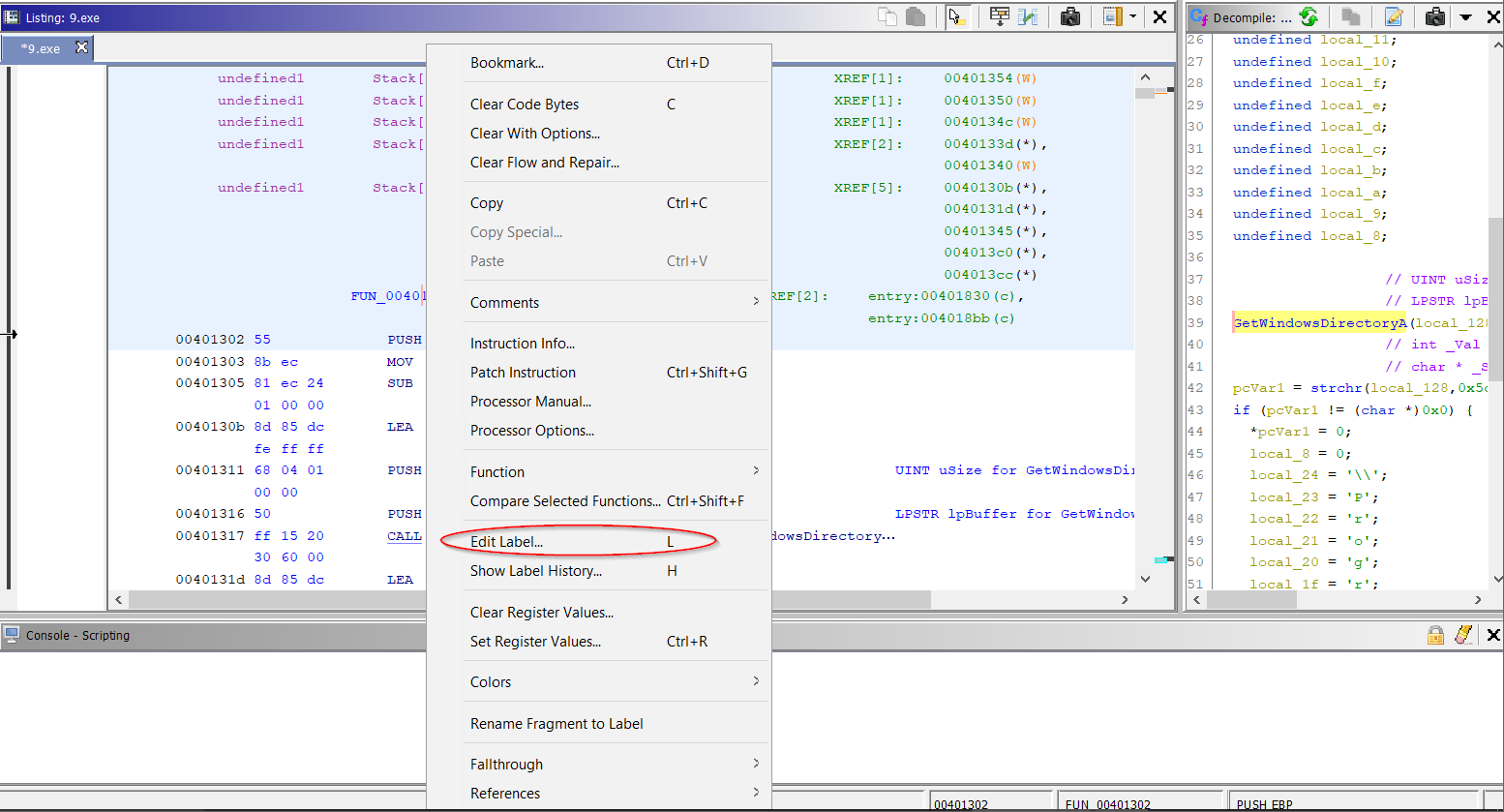This screenshot has width=1504, height=812.
Task: Click the Listing vertical scrollbar down arrow
Action: 1145,579
